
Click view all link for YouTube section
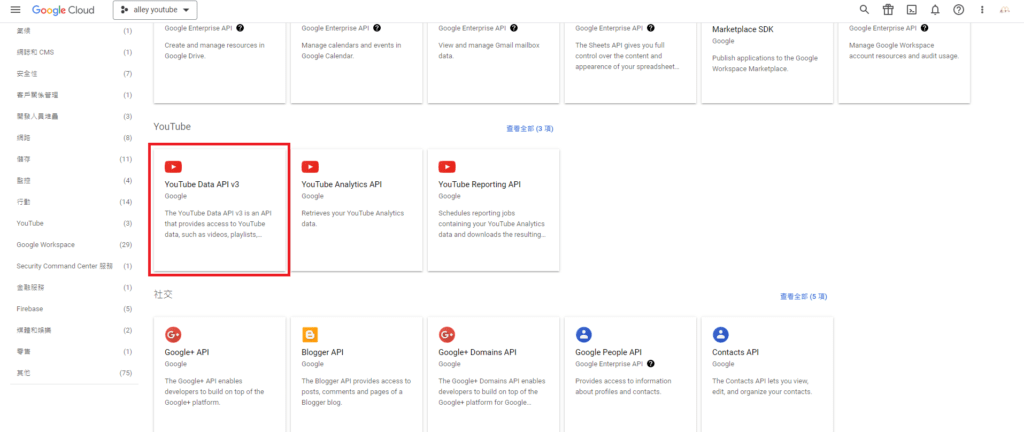[531, 129]
